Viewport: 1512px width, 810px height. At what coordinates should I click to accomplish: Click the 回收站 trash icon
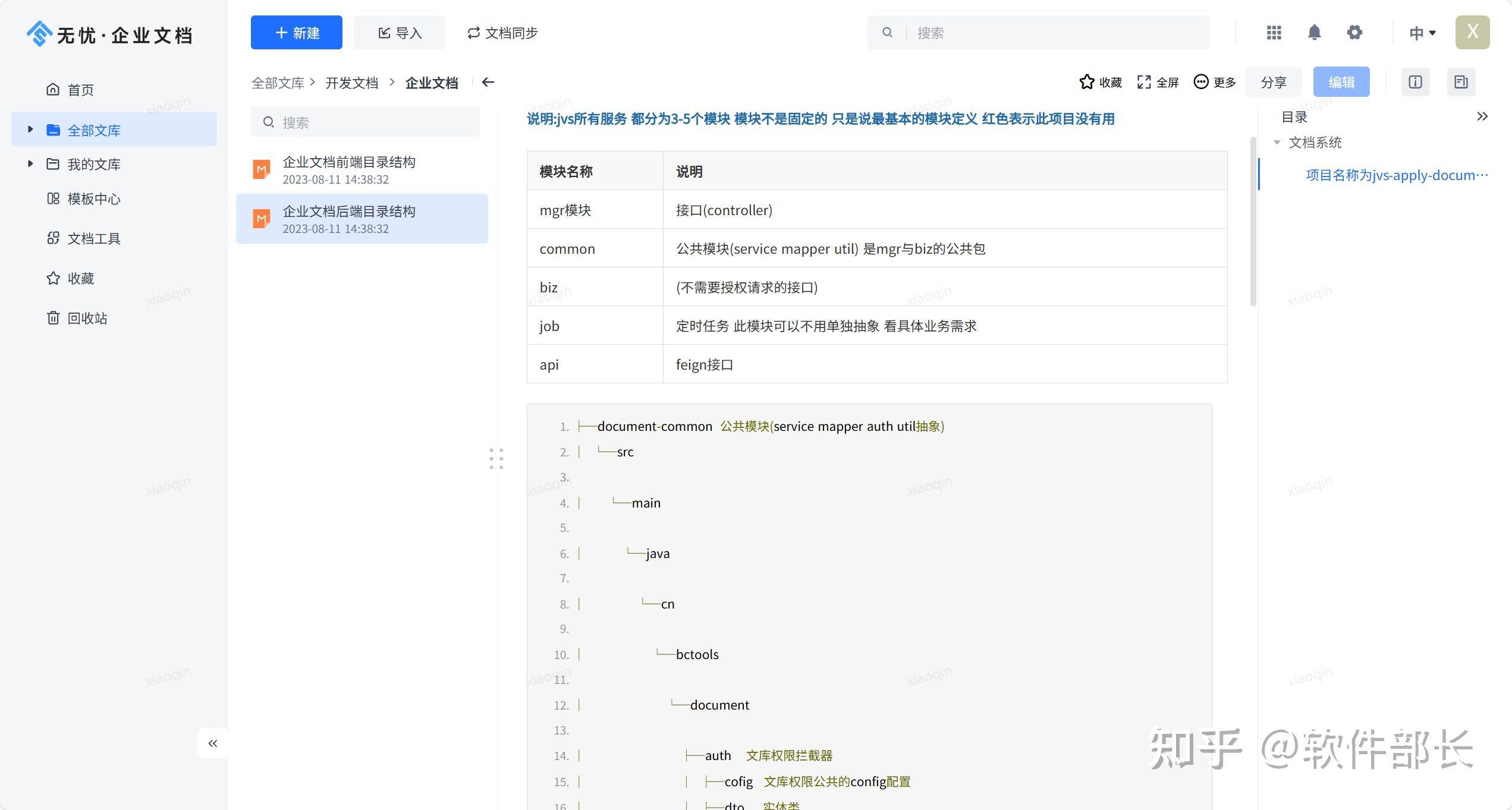point(53,318)
